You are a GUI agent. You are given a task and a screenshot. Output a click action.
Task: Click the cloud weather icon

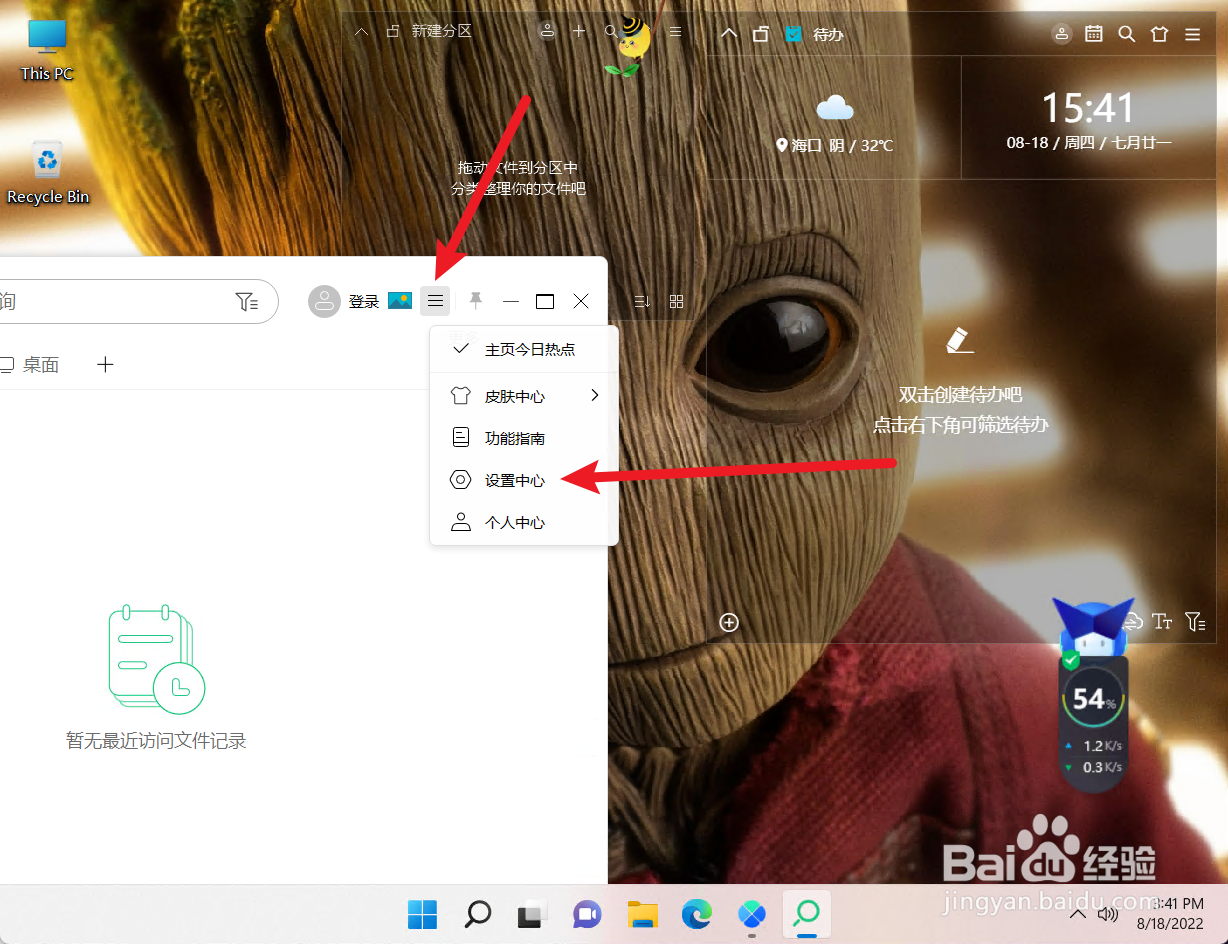click(x=834, y=107)
